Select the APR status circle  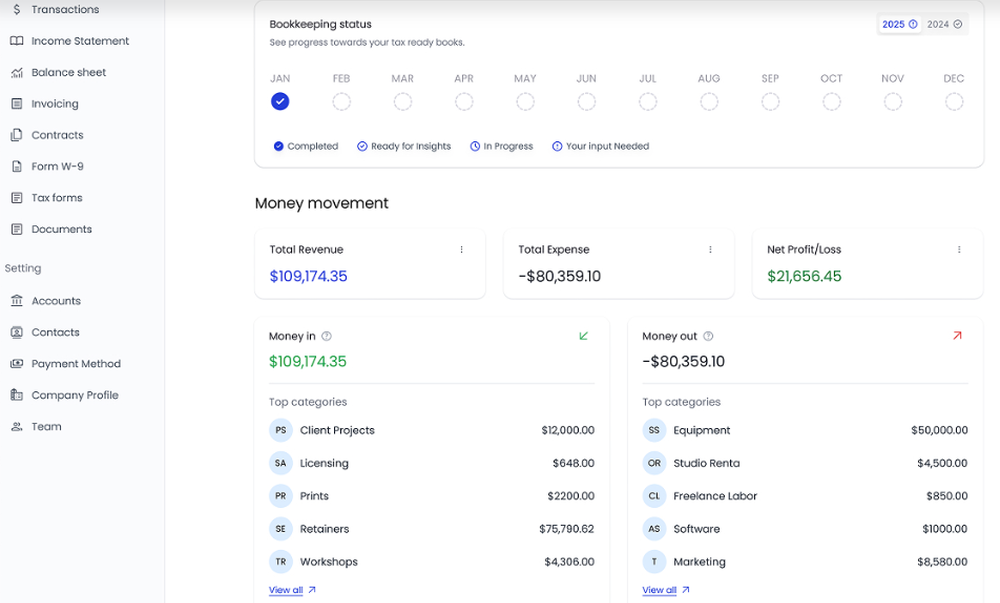pyautogui.click(x=464, y=101)
